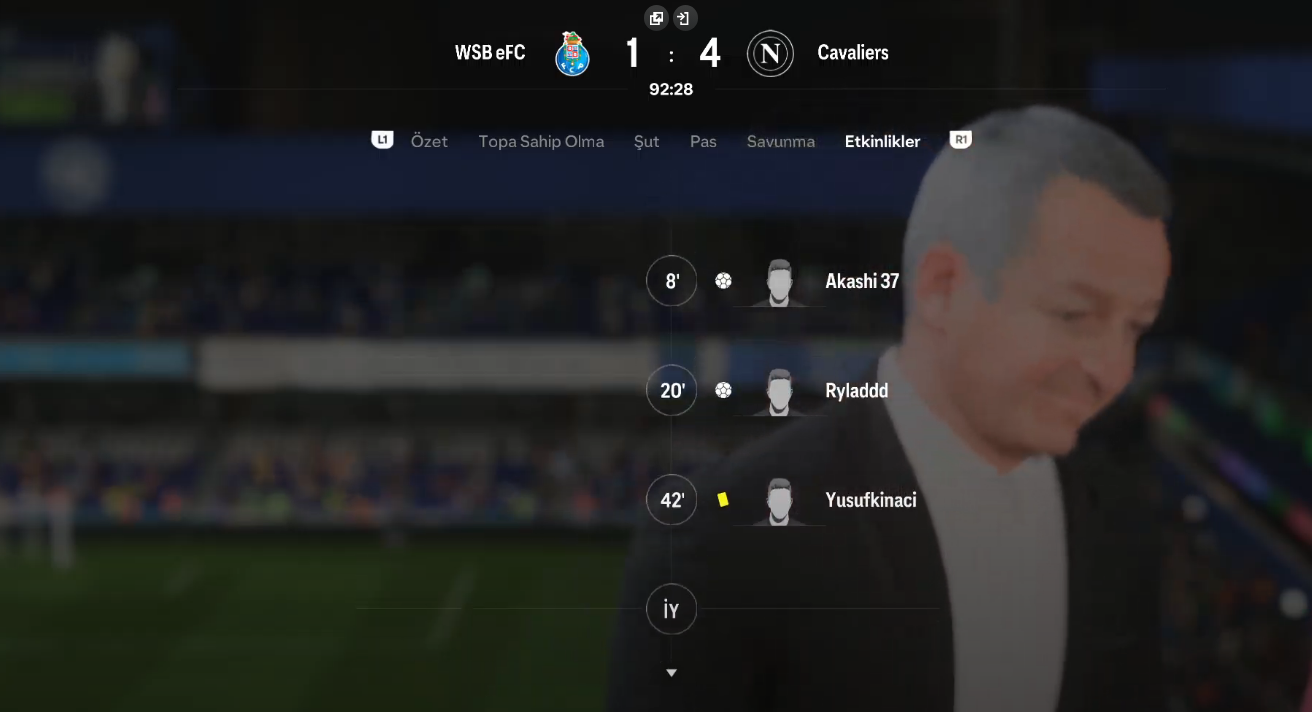Select the Savunma tab
The width and height of the screenshot is (1312, 712).
pos(781,141)
